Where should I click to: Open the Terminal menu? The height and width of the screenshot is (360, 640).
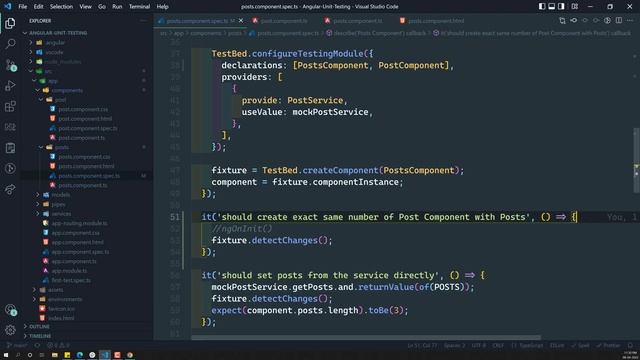pyautogui.click(x=139, y=7)
